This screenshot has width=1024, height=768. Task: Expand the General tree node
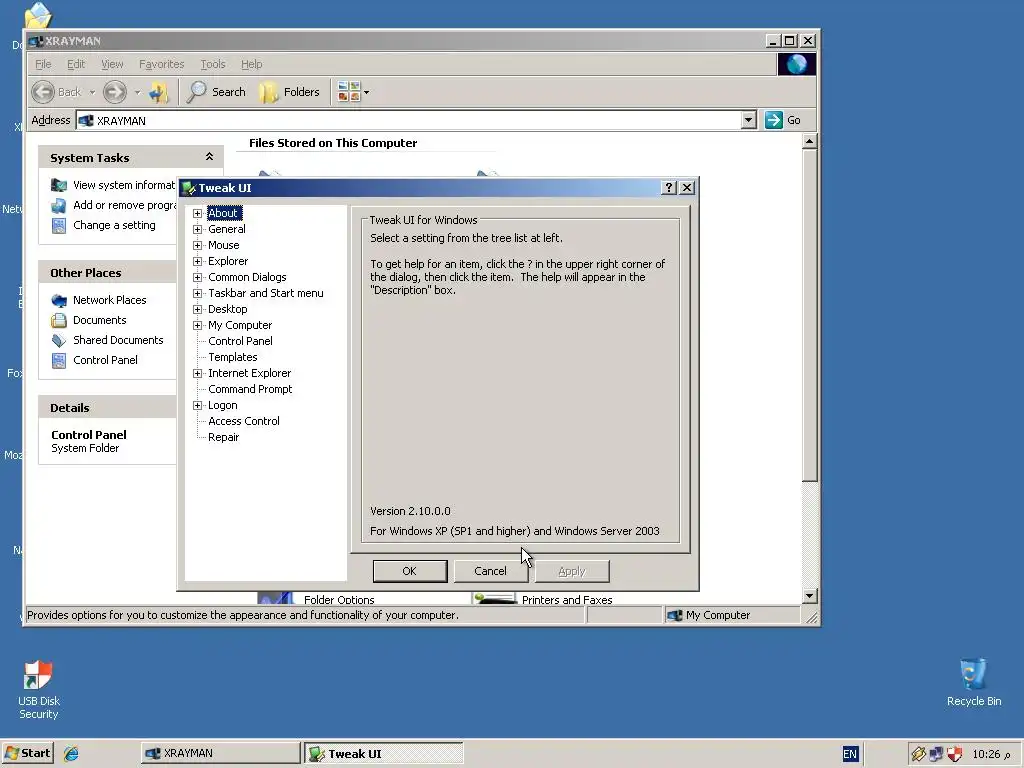pos(197,229)
